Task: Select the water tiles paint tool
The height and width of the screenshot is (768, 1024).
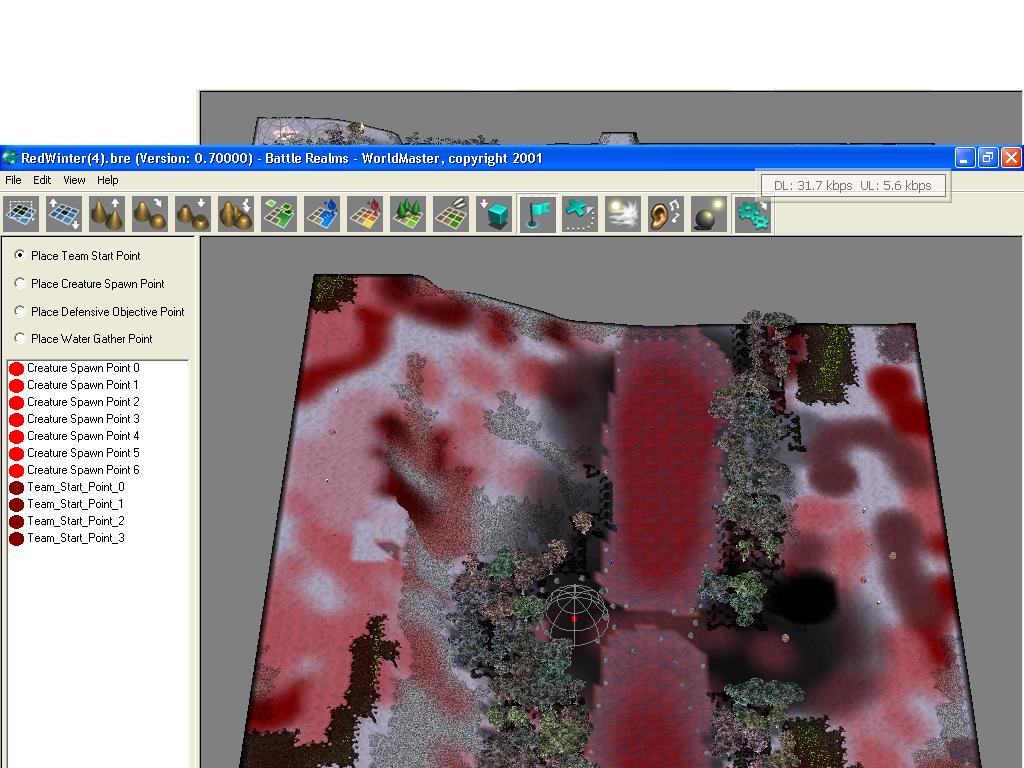Action: pos(323,214)
